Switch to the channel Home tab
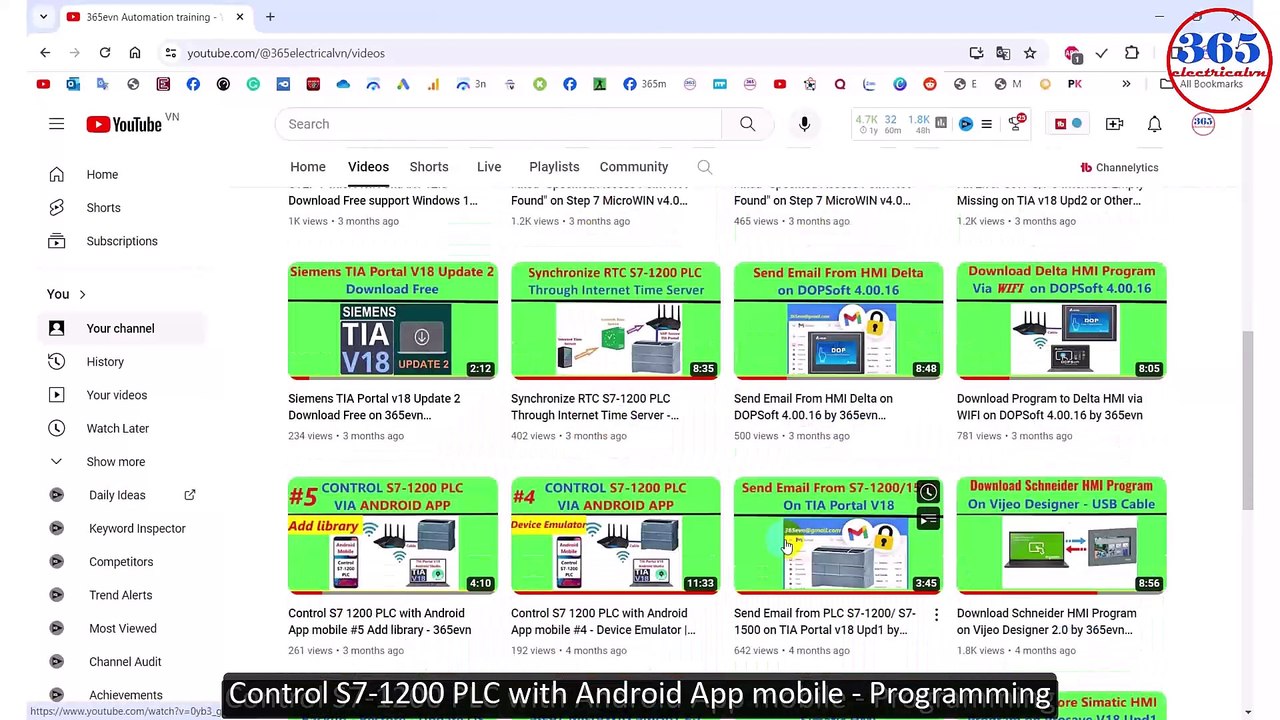Viewport: 1280px width, 720px height. [x=308, y=167]
